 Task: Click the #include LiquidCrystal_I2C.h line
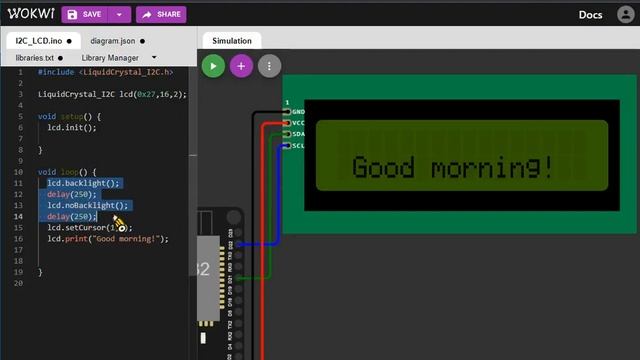(105, 72)
